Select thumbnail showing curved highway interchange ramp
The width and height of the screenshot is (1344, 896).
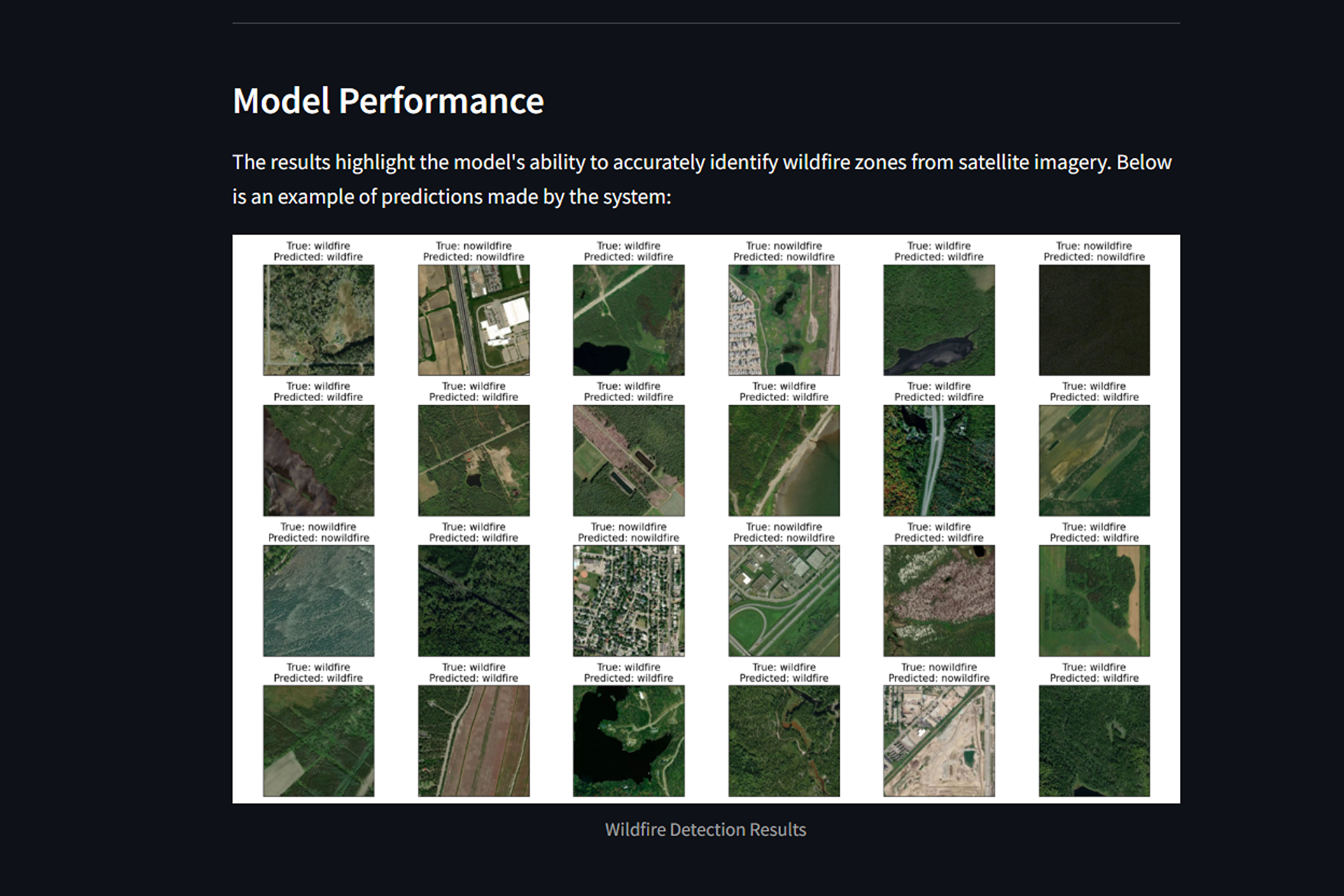(x=783, y=601)
